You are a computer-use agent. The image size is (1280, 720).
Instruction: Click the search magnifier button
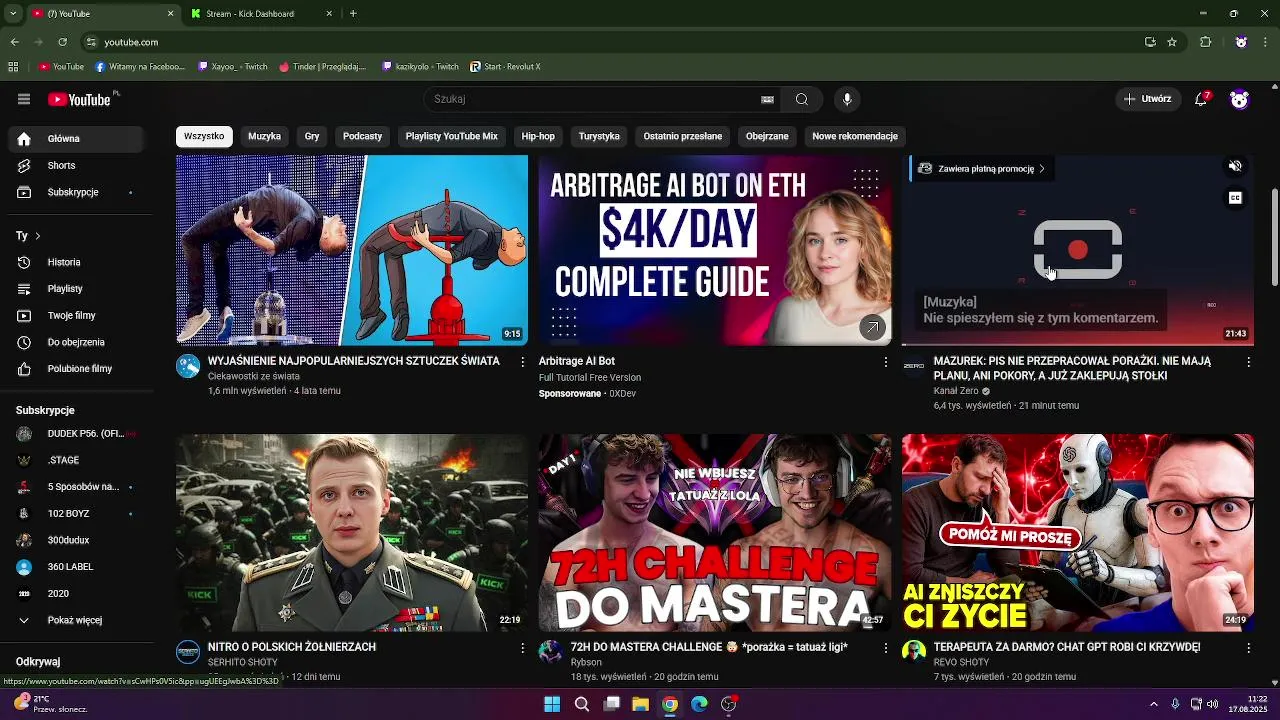(801, 99)
